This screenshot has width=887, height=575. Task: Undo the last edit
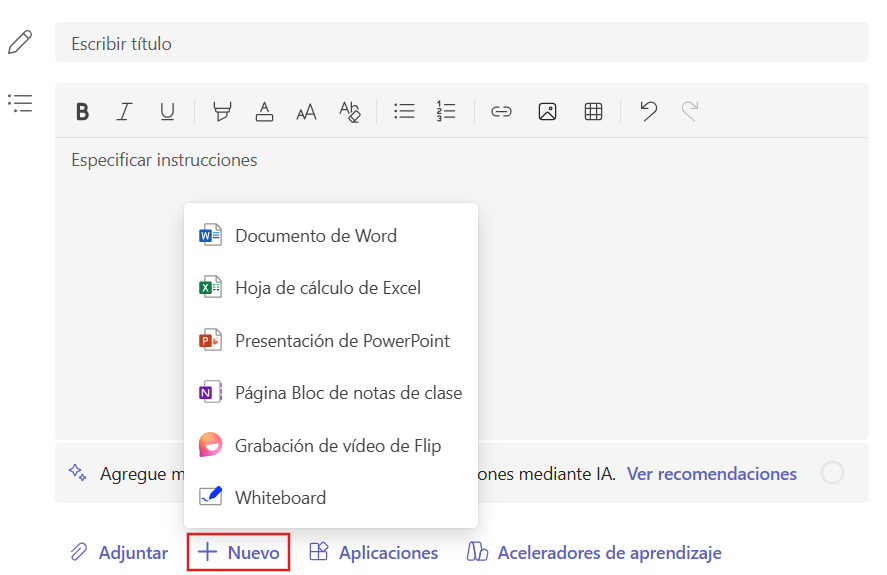648,111
